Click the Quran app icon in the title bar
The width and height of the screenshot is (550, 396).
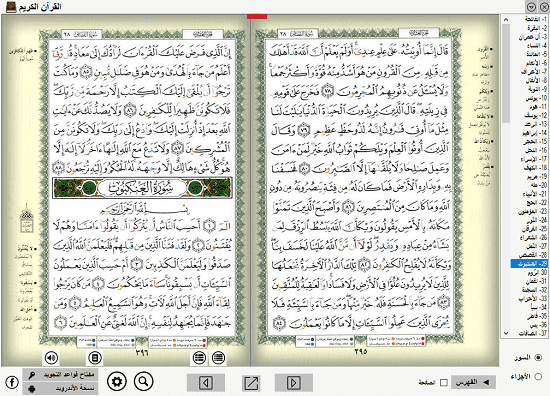point(11,7)
